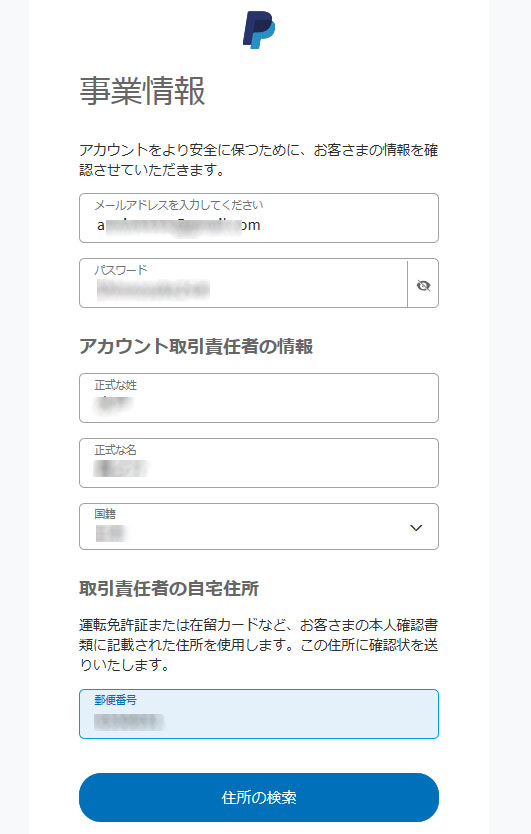Click the email address input field
Screen dimensions: 531x834
tap(259, 218)
